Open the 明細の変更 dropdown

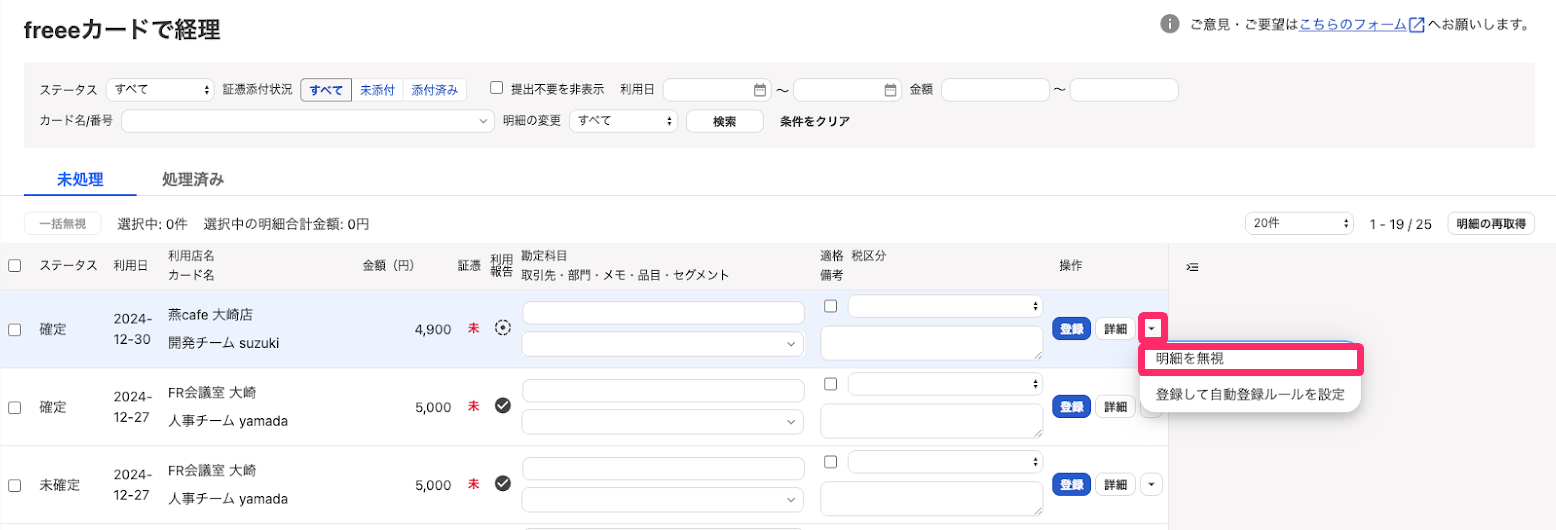coord(623,121)
